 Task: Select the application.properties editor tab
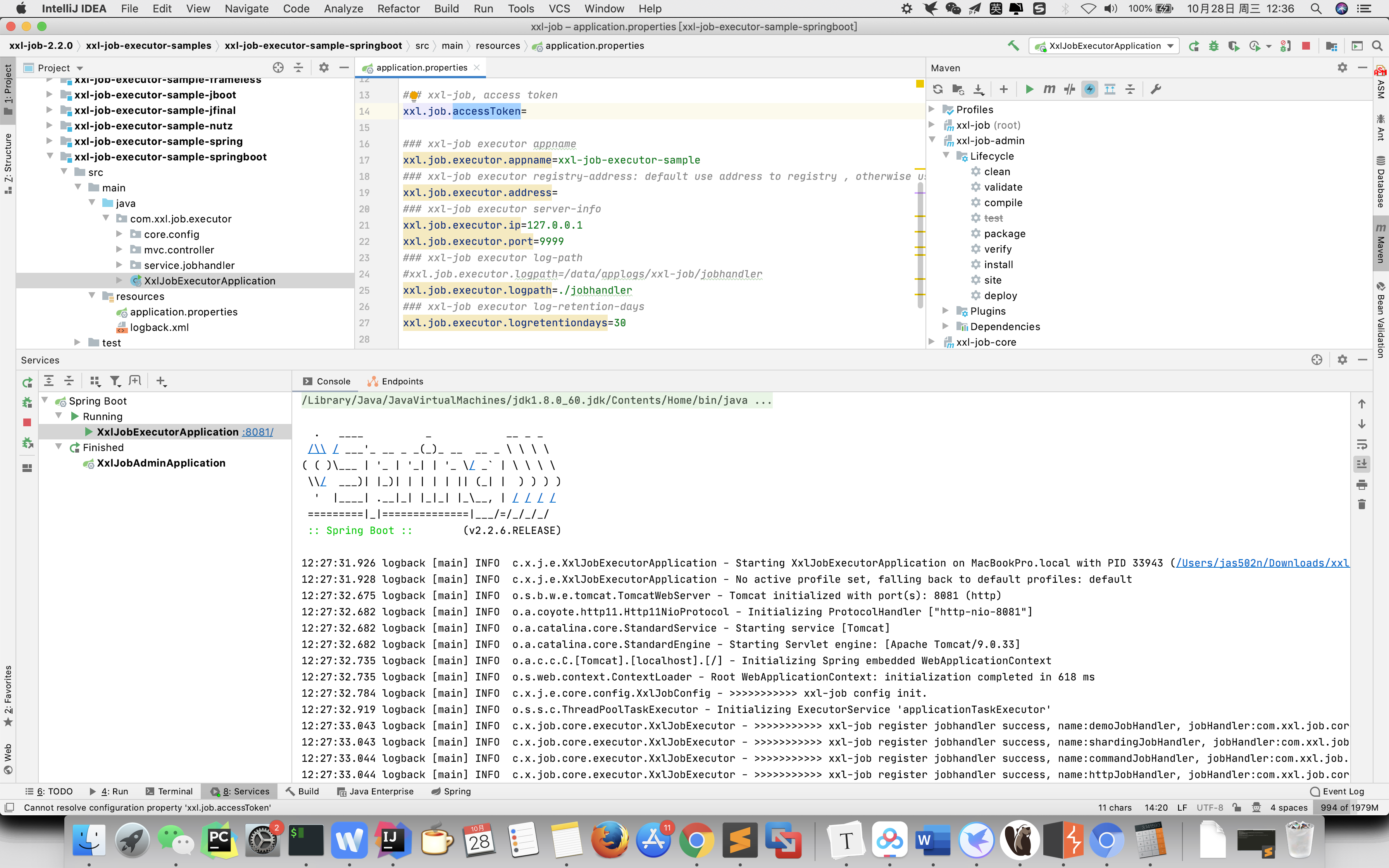tap(421, 68)
